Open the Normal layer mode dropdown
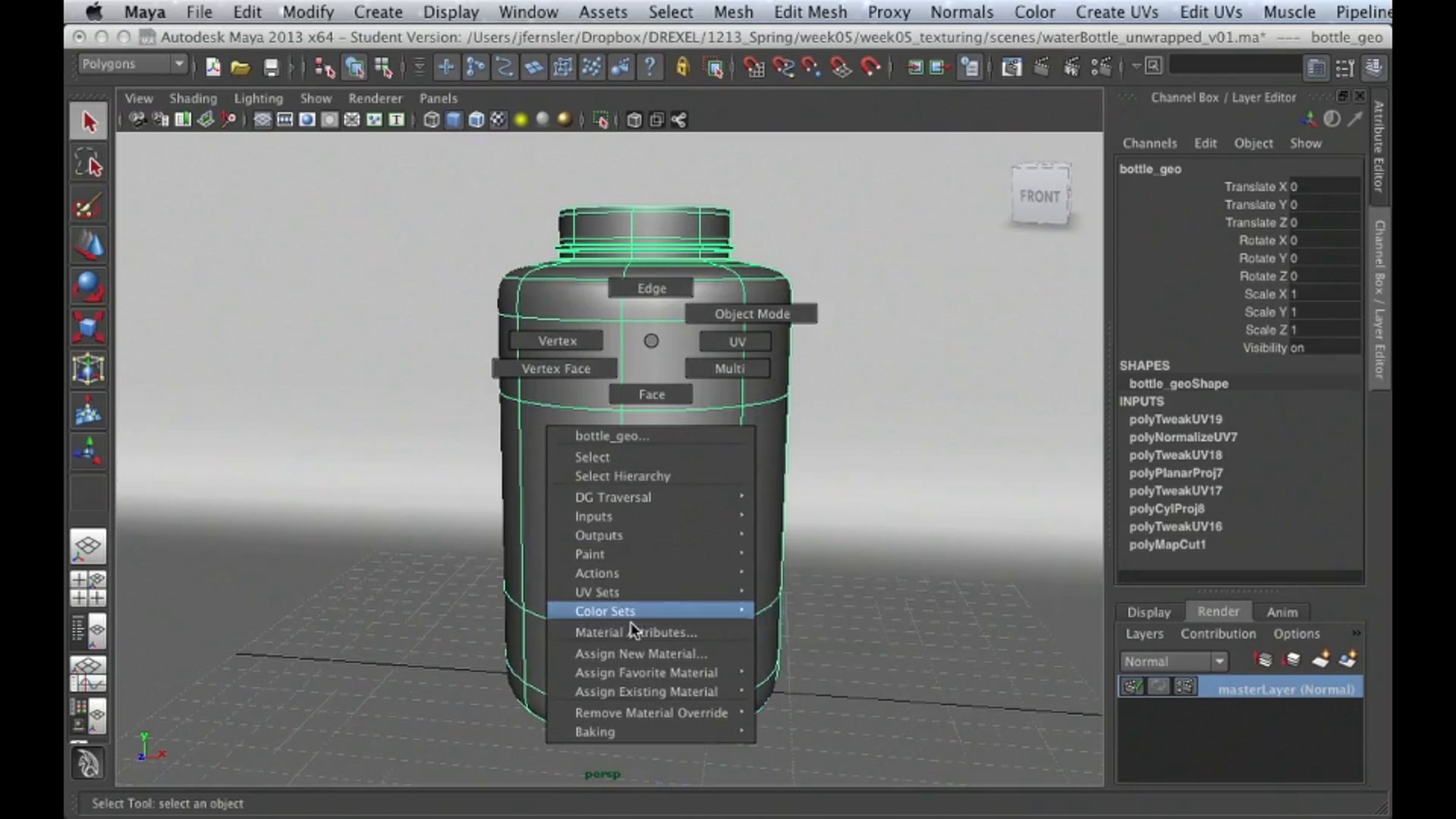Viewport: 1456px width, 819px height. [1173, 661]
